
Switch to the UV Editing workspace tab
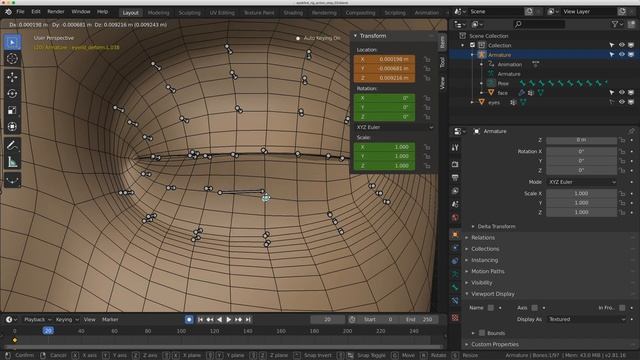point(222,13)
